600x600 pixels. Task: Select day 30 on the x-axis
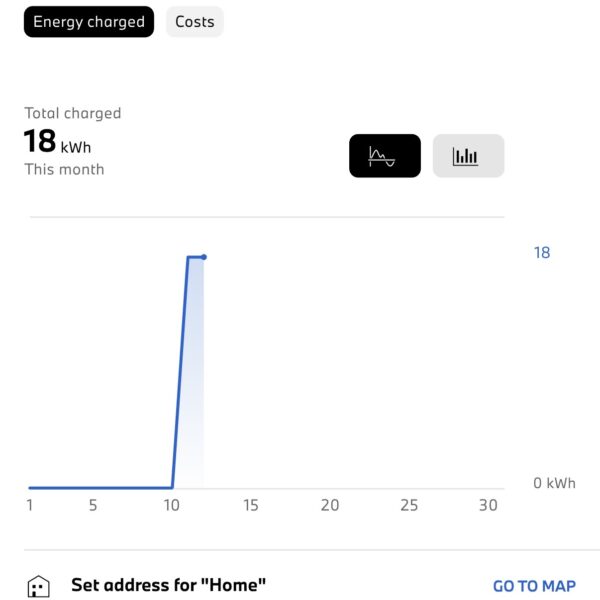(488, 505)
